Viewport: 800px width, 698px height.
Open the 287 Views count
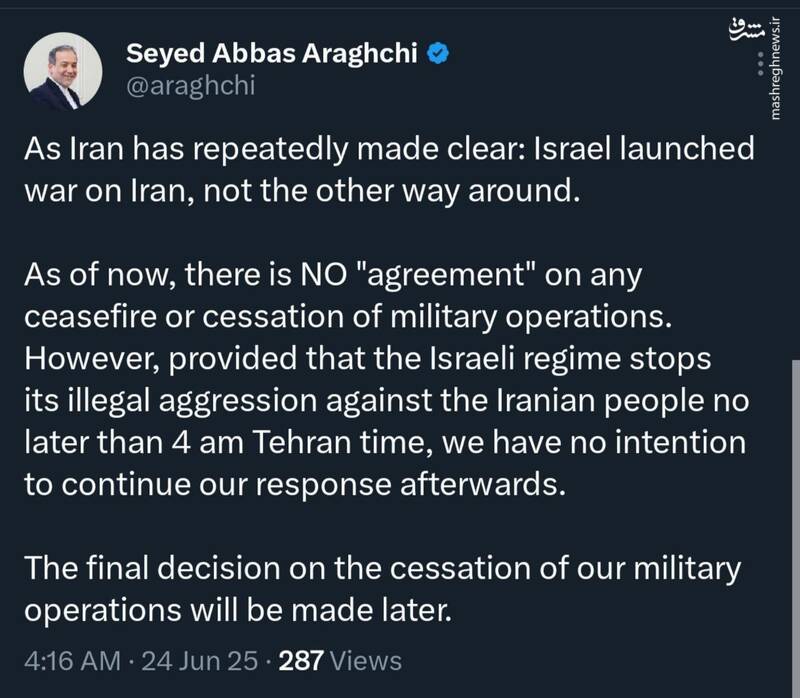tap(340, 661)
